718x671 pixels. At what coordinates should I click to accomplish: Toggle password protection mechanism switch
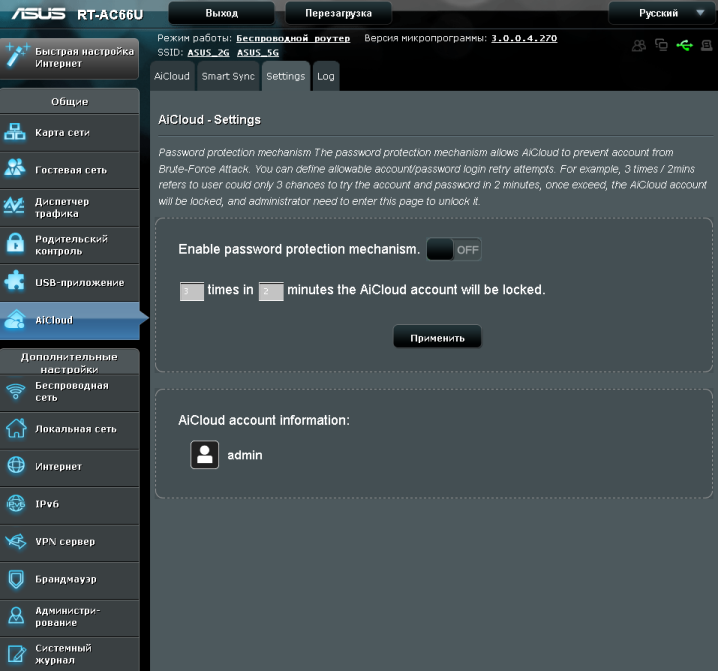(453, 250)
